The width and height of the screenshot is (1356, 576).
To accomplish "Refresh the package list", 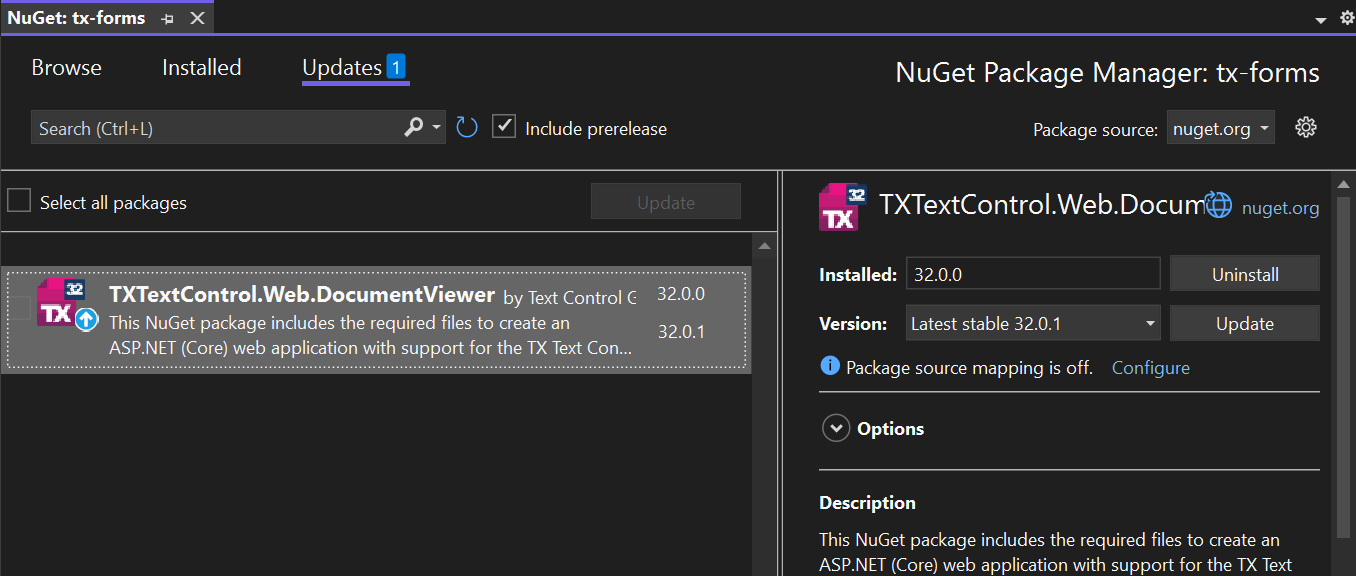I will 467,128.
